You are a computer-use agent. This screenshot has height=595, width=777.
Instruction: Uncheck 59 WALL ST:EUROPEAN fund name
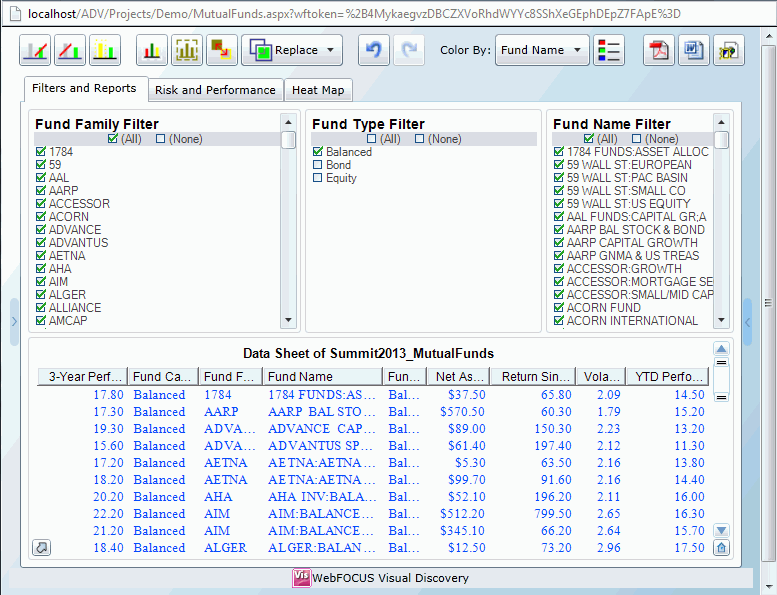pos(559,164)
